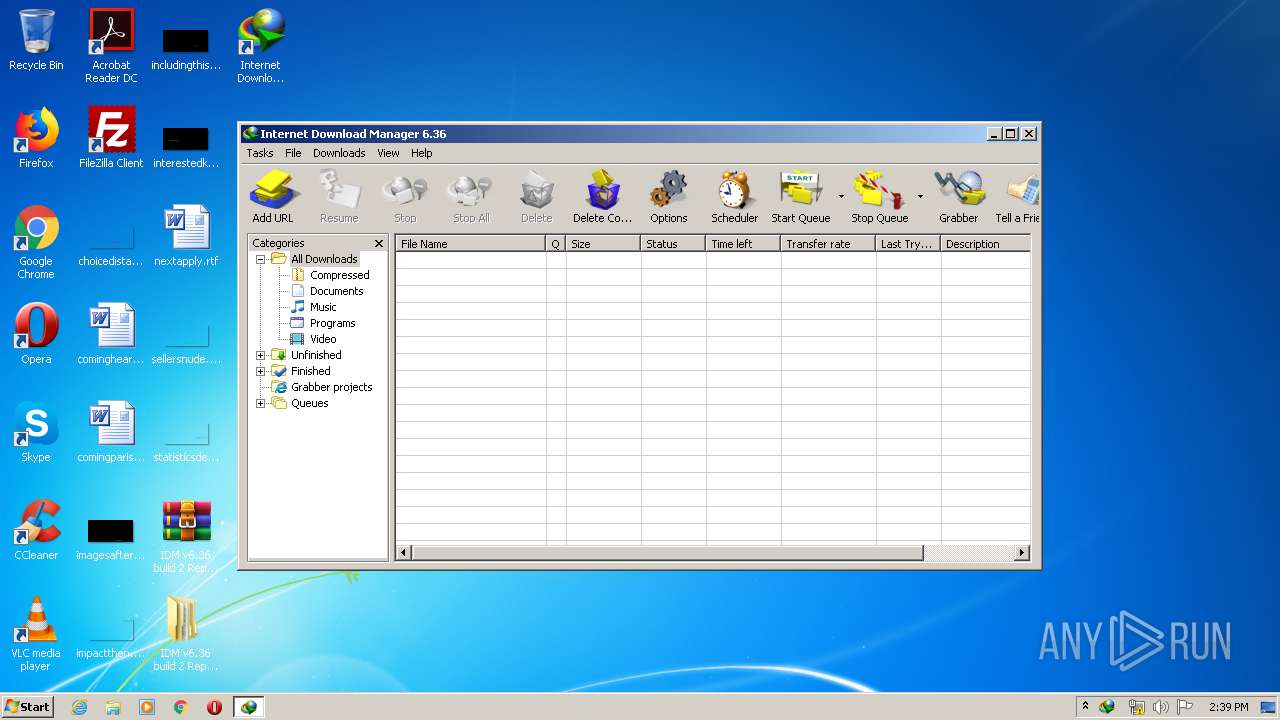Open the Opera desktop icon
The height and width of the screenshot is (720, 1280).
36,334
